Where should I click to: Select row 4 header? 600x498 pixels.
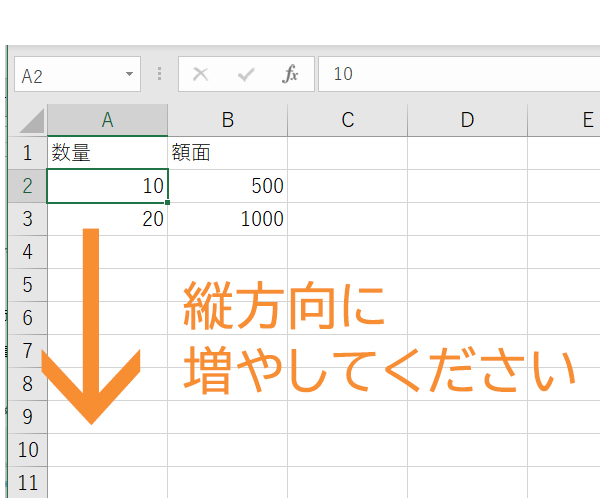(28, 252)
